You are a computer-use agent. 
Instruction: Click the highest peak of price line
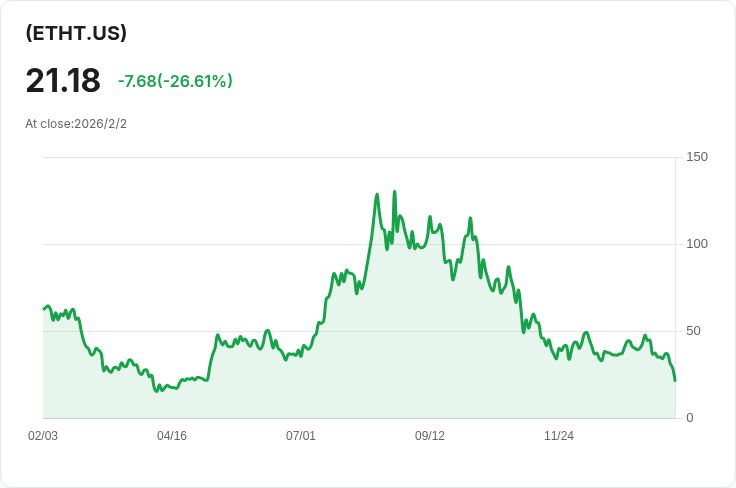(394, 191)
